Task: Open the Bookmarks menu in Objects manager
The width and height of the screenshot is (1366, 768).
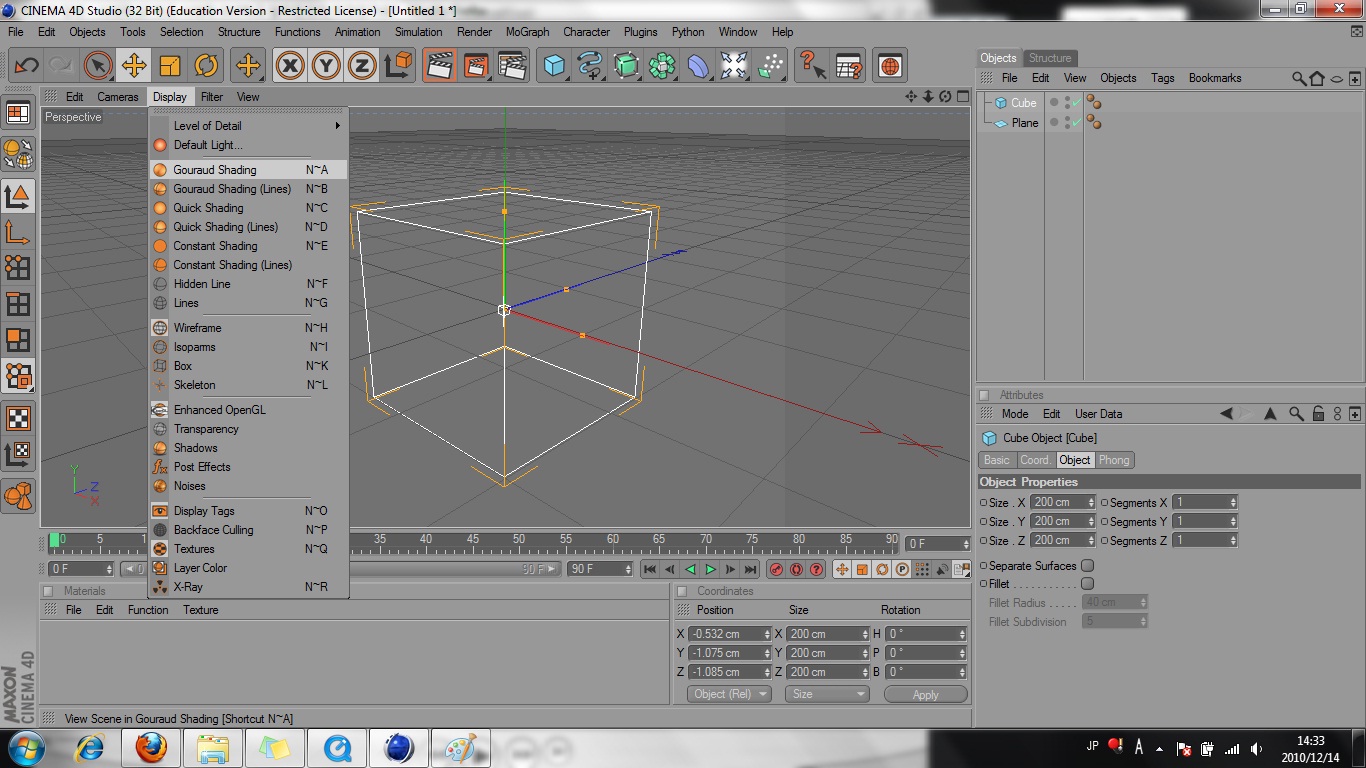Action: [1215, 78]
